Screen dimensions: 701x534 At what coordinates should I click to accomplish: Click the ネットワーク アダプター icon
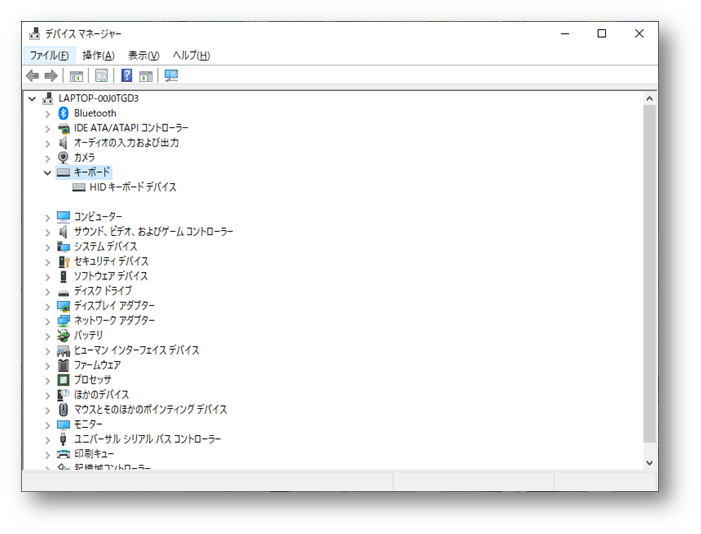pyautogui.click(x=63, y=321)
